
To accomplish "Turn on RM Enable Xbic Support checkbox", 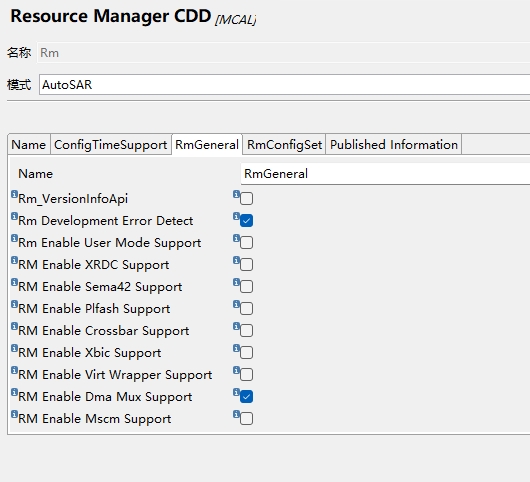I will [x=246, y=353].
